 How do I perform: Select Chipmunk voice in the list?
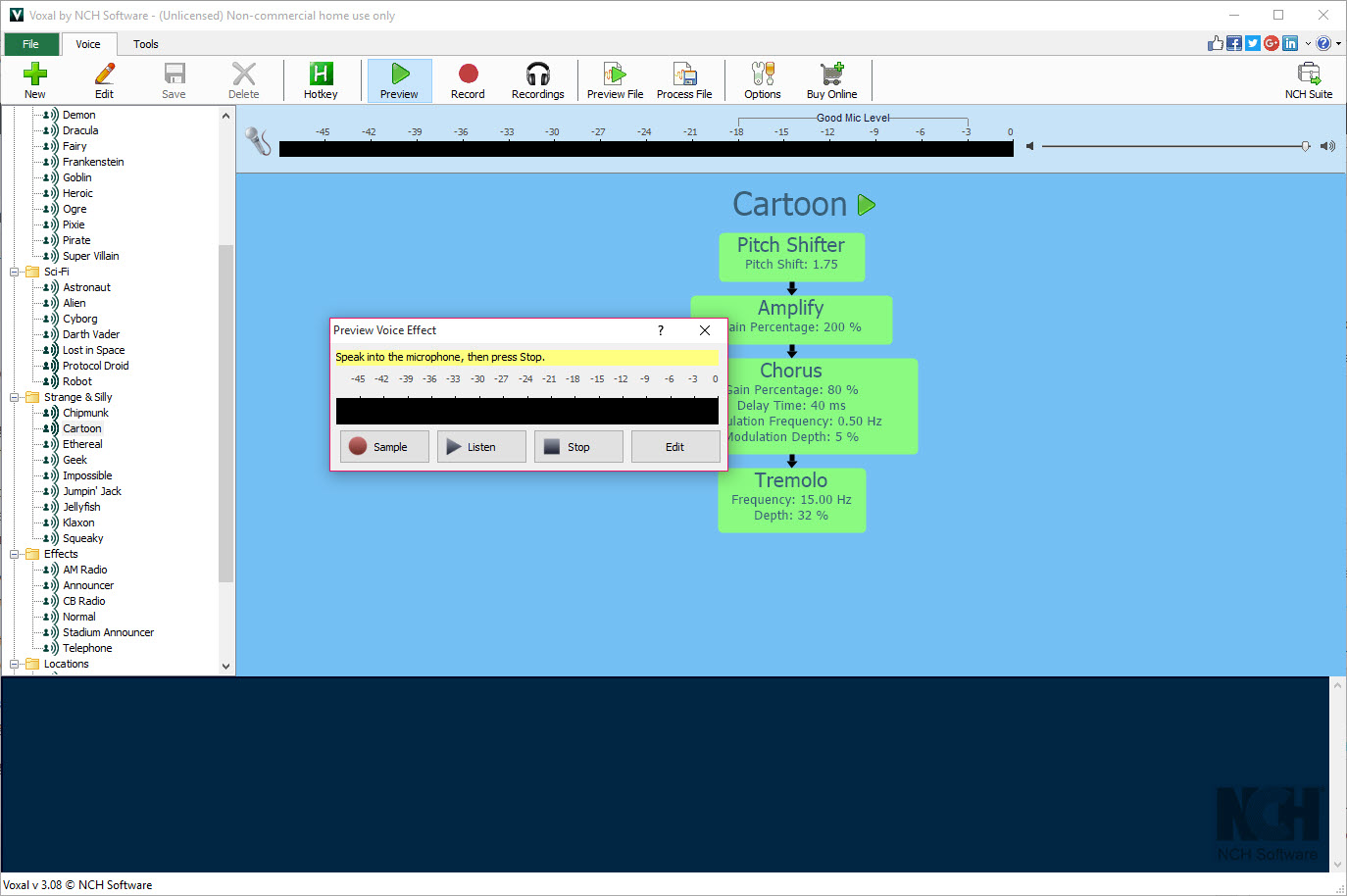coord(85,413)
